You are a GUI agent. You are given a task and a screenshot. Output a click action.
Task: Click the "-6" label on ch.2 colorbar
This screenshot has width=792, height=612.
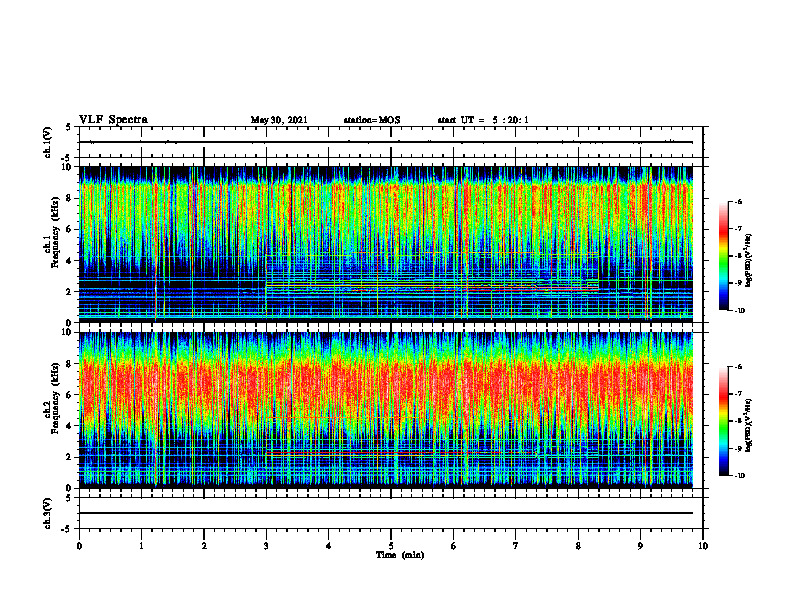pos(739,367)
